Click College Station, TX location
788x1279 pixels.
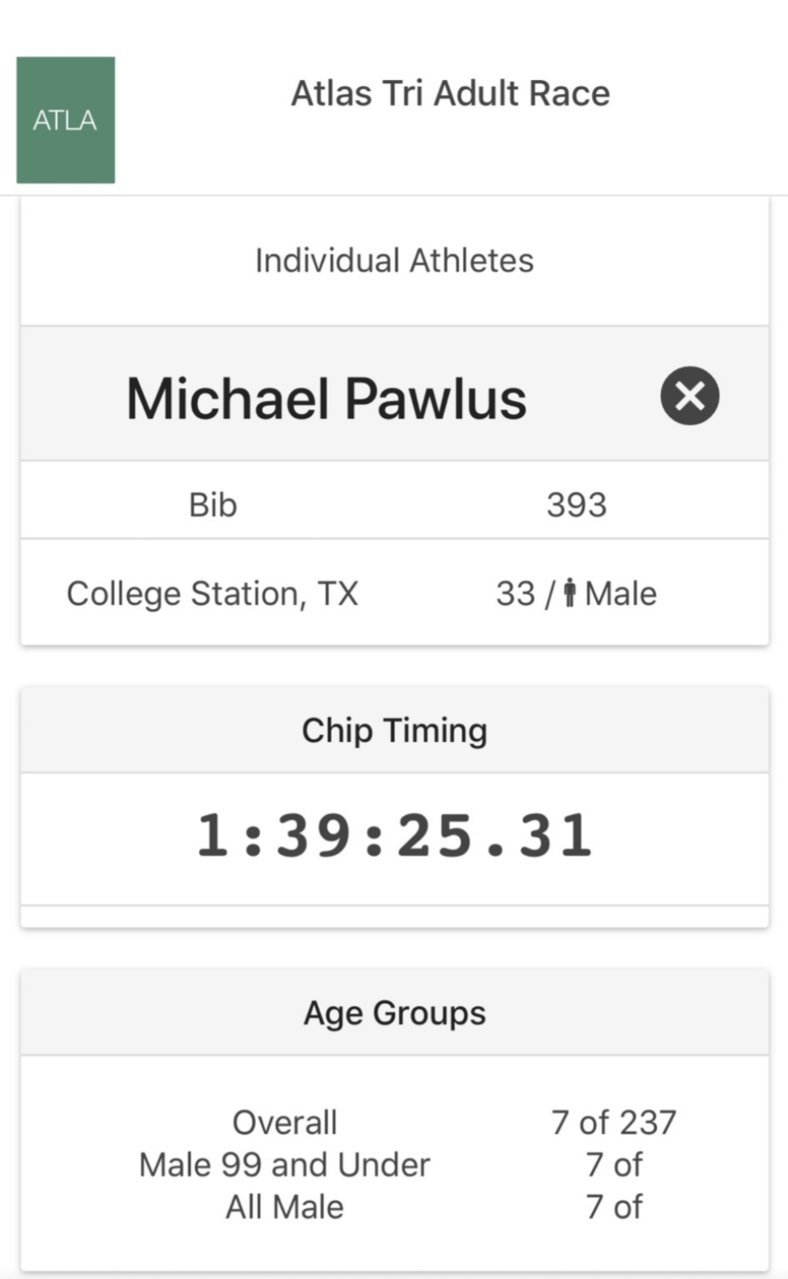[x=212, y=594]
